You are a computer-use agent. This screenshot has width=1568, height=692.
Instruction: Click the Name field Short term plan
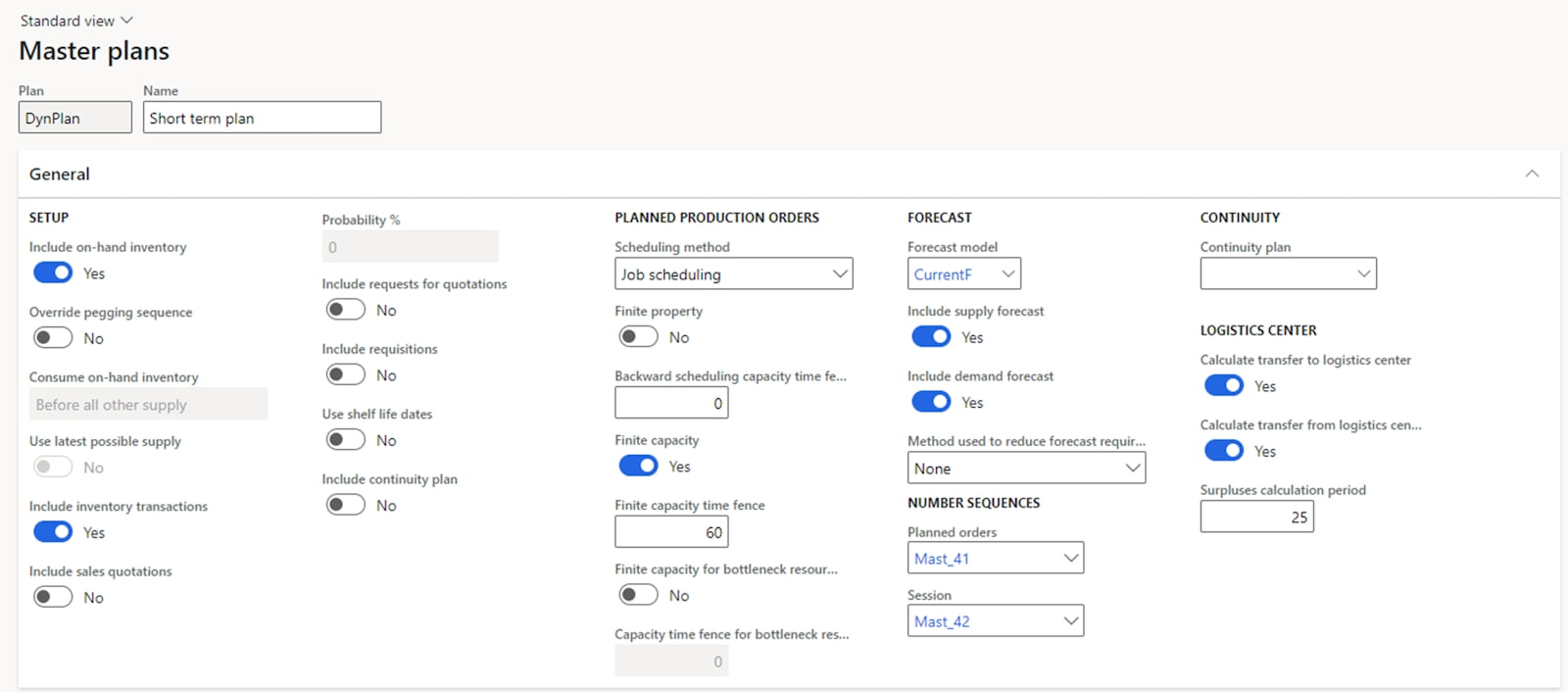[x=262, y=118]
